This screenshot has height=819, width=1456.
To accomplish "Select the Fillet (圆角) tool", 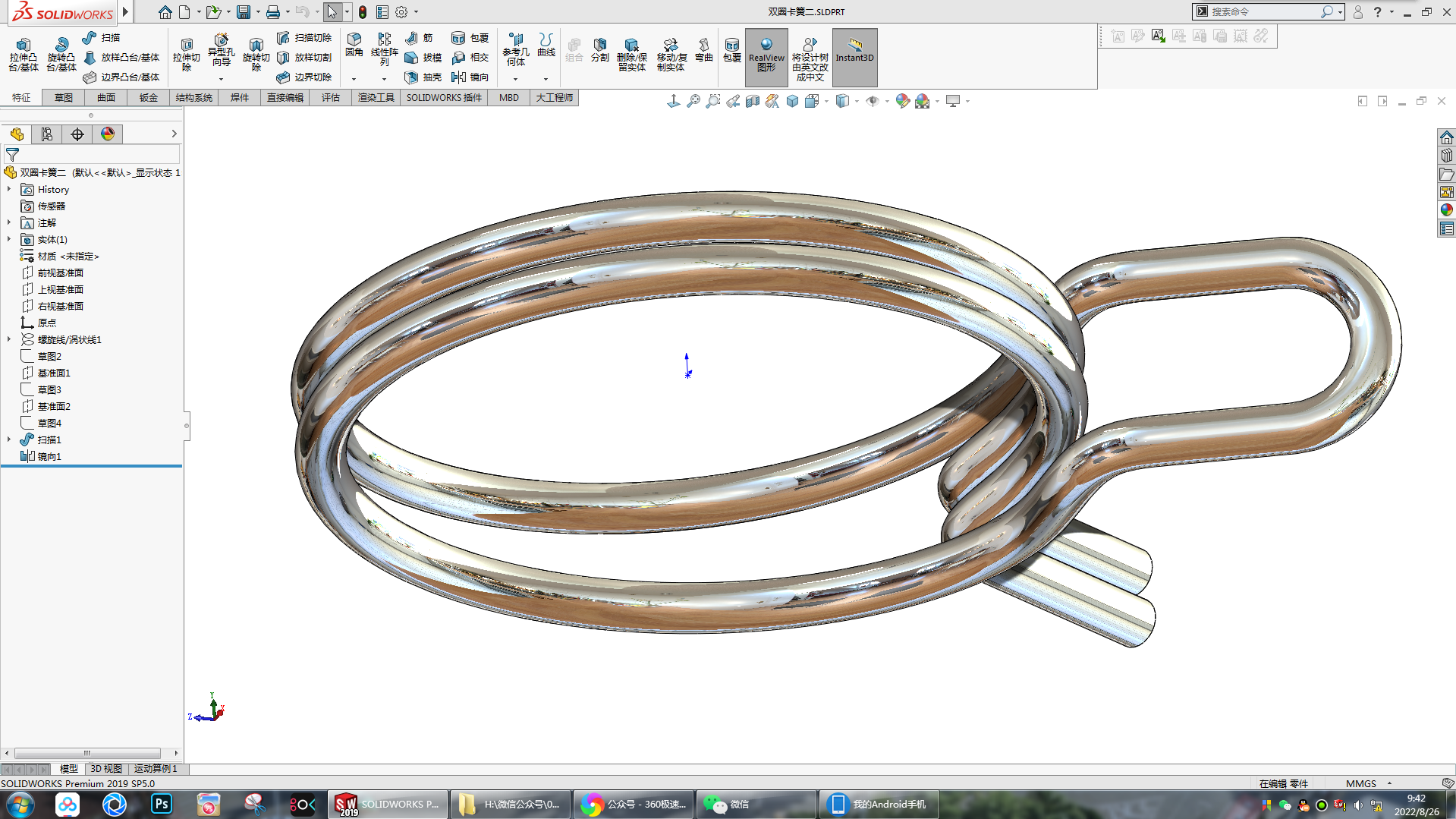I will pyautogui.click(x=354, y=45).
